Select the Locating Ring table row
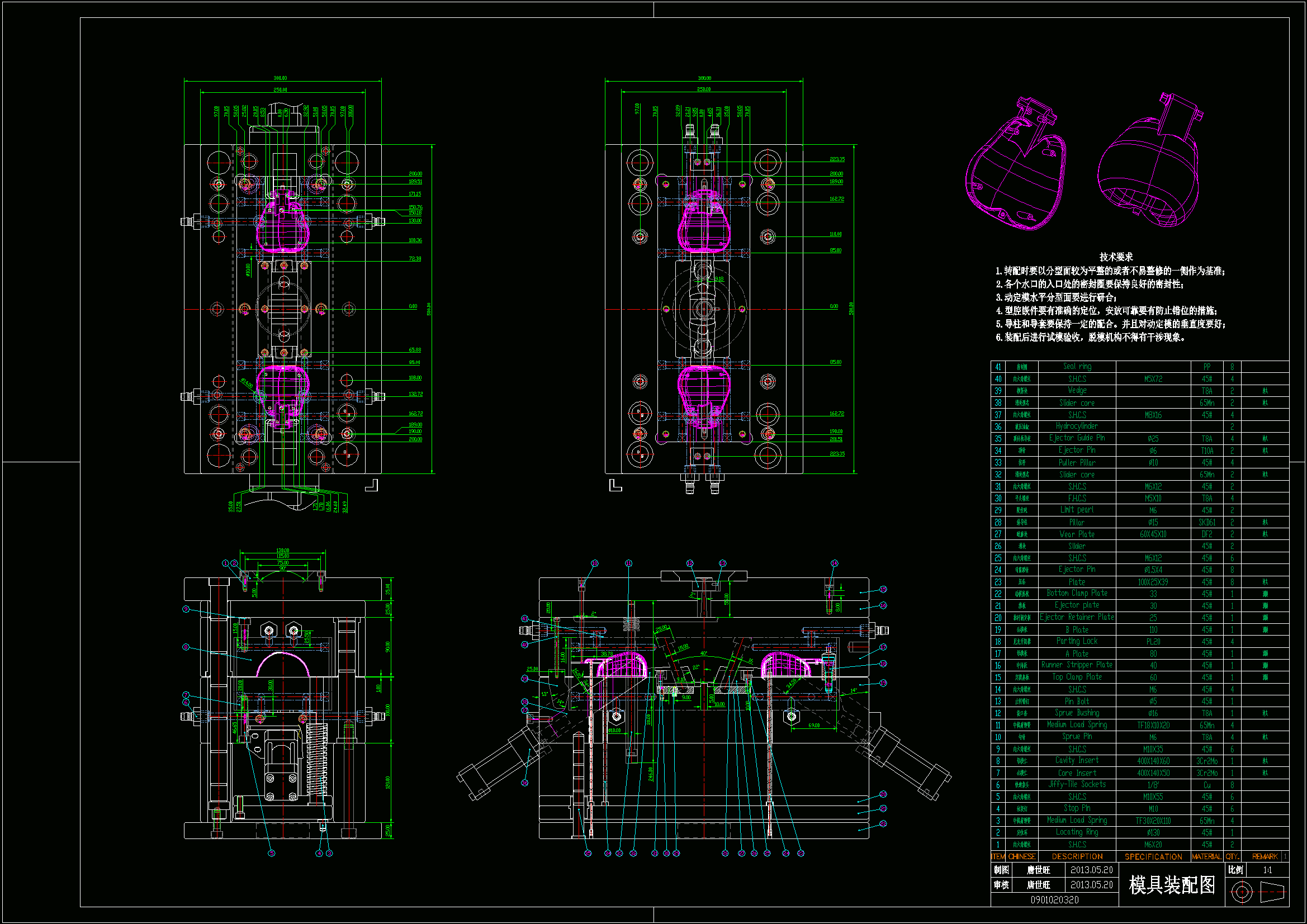The image size is (1307, 924). tap(1077, 832)
